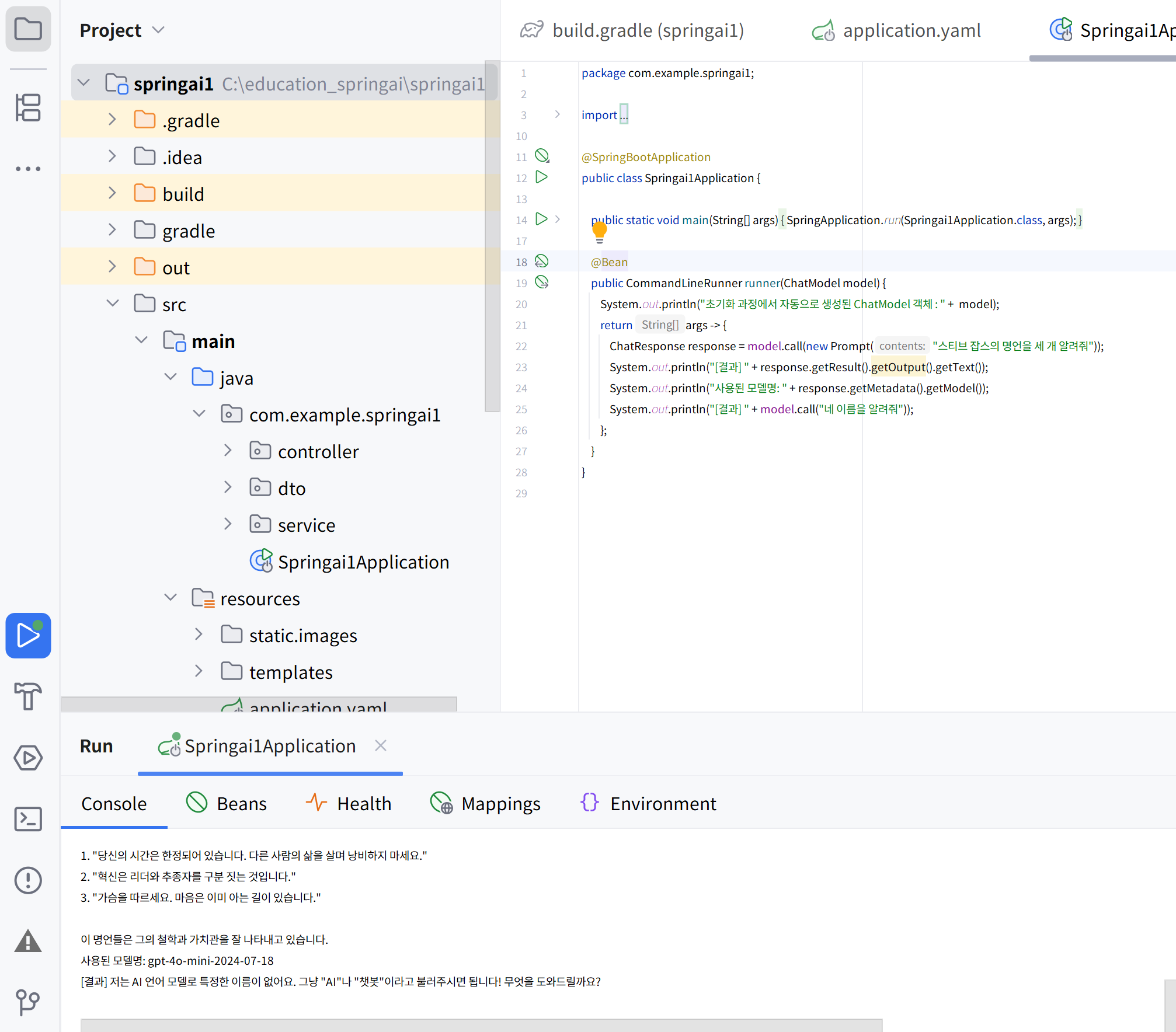
Task: Open the Git version control icon
Action: click(28, 1002)
